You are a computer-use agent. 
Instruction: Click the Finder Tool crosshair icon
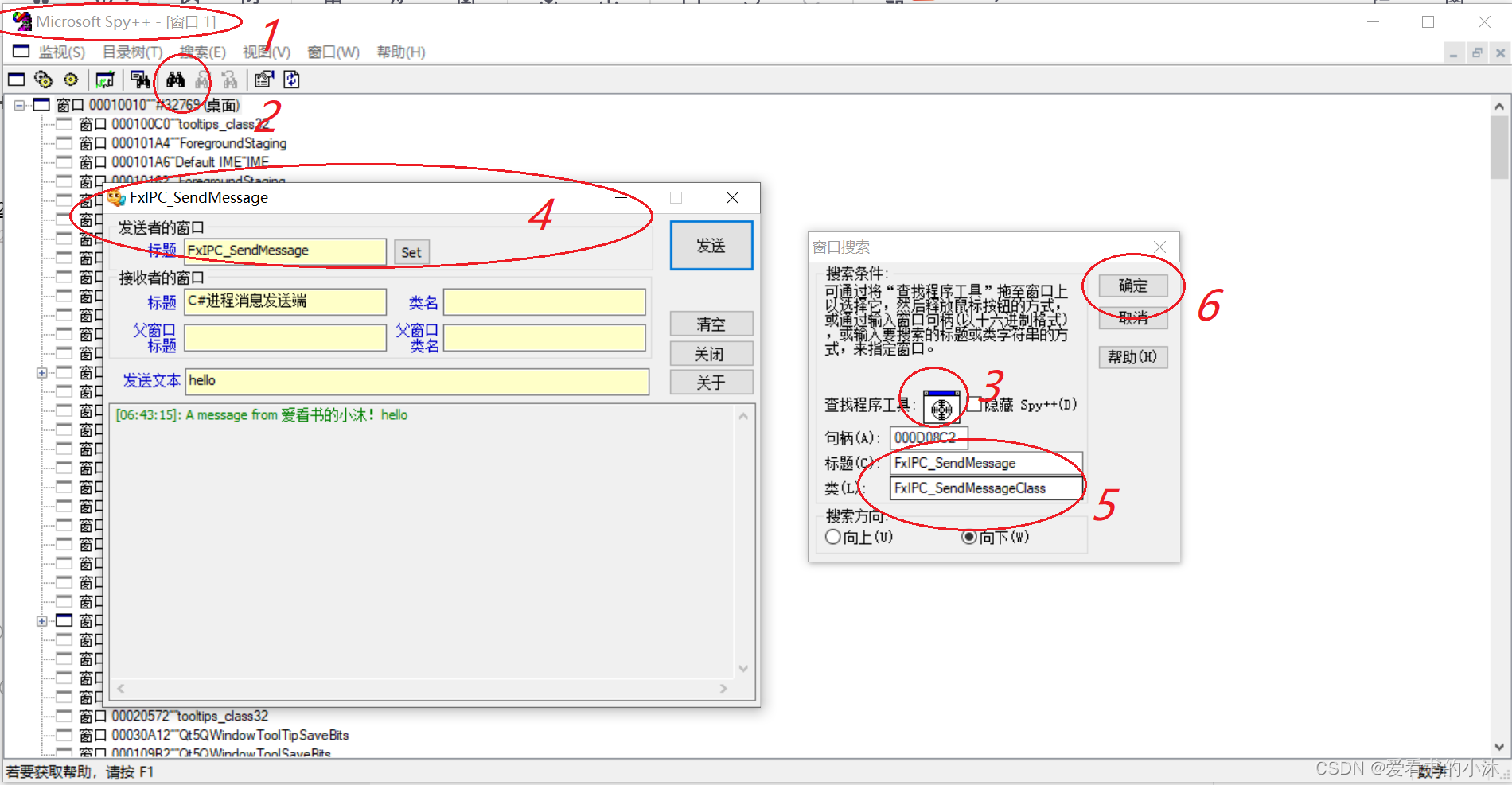941,407
